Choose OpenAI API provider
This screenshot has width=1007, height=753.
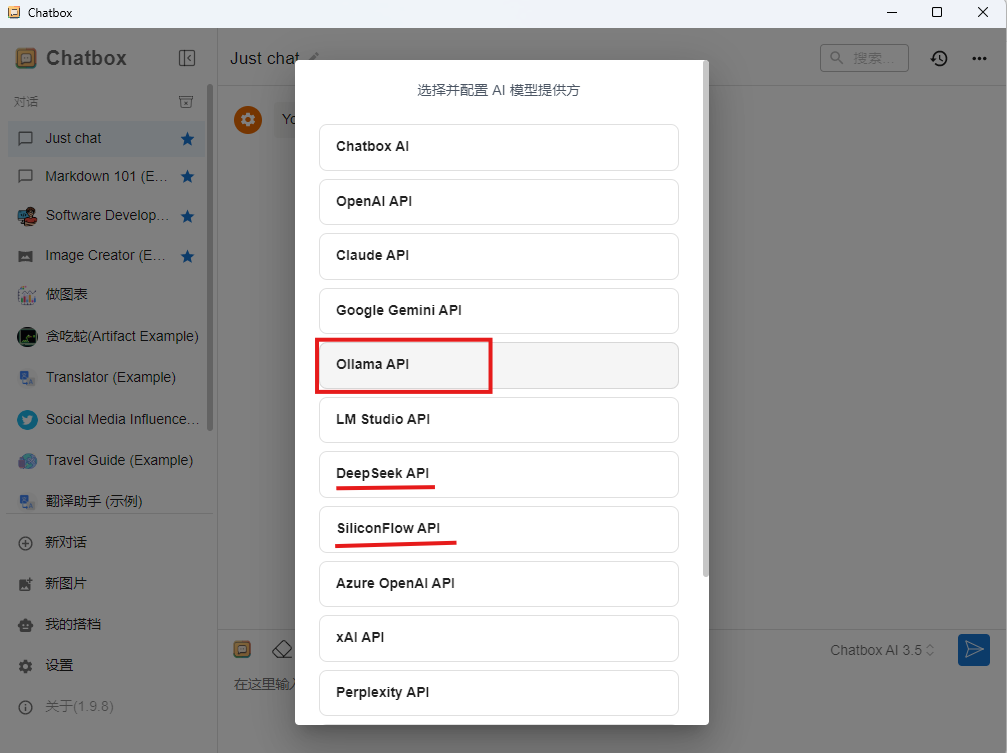pos(499,202)
